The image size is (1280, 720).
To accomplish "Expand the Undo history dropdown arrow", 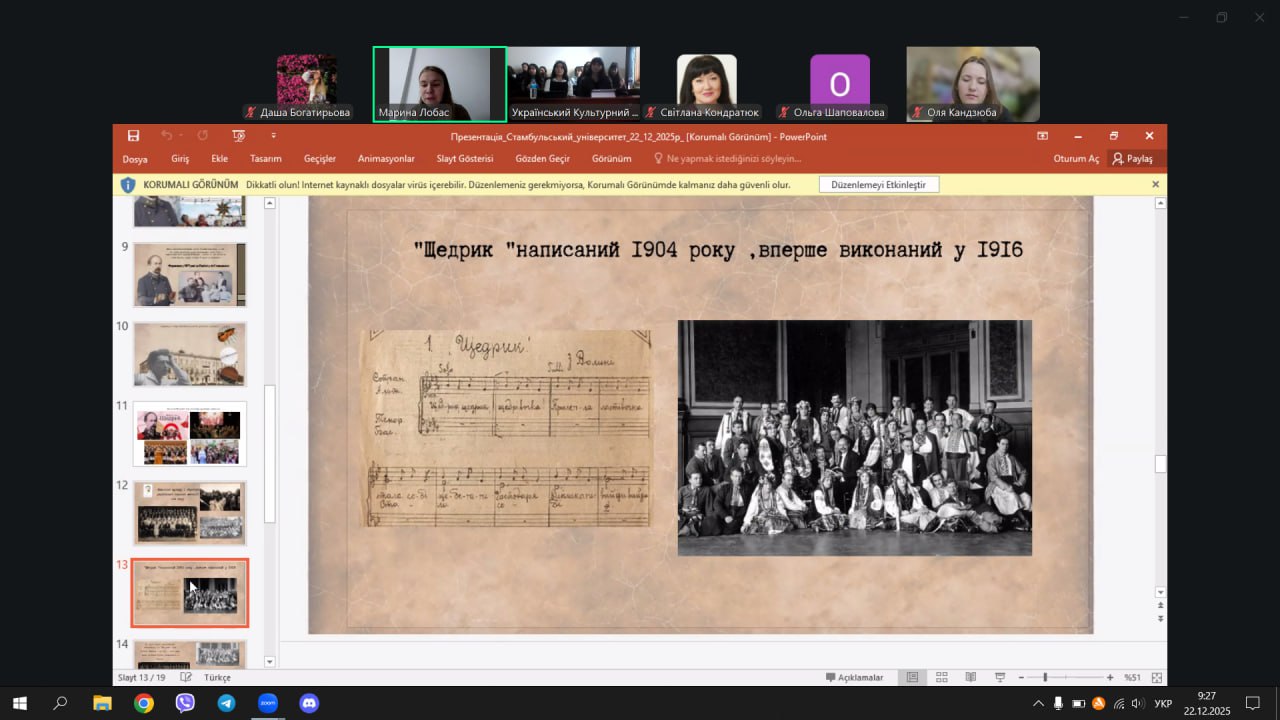I will click(x=181, y=136).
